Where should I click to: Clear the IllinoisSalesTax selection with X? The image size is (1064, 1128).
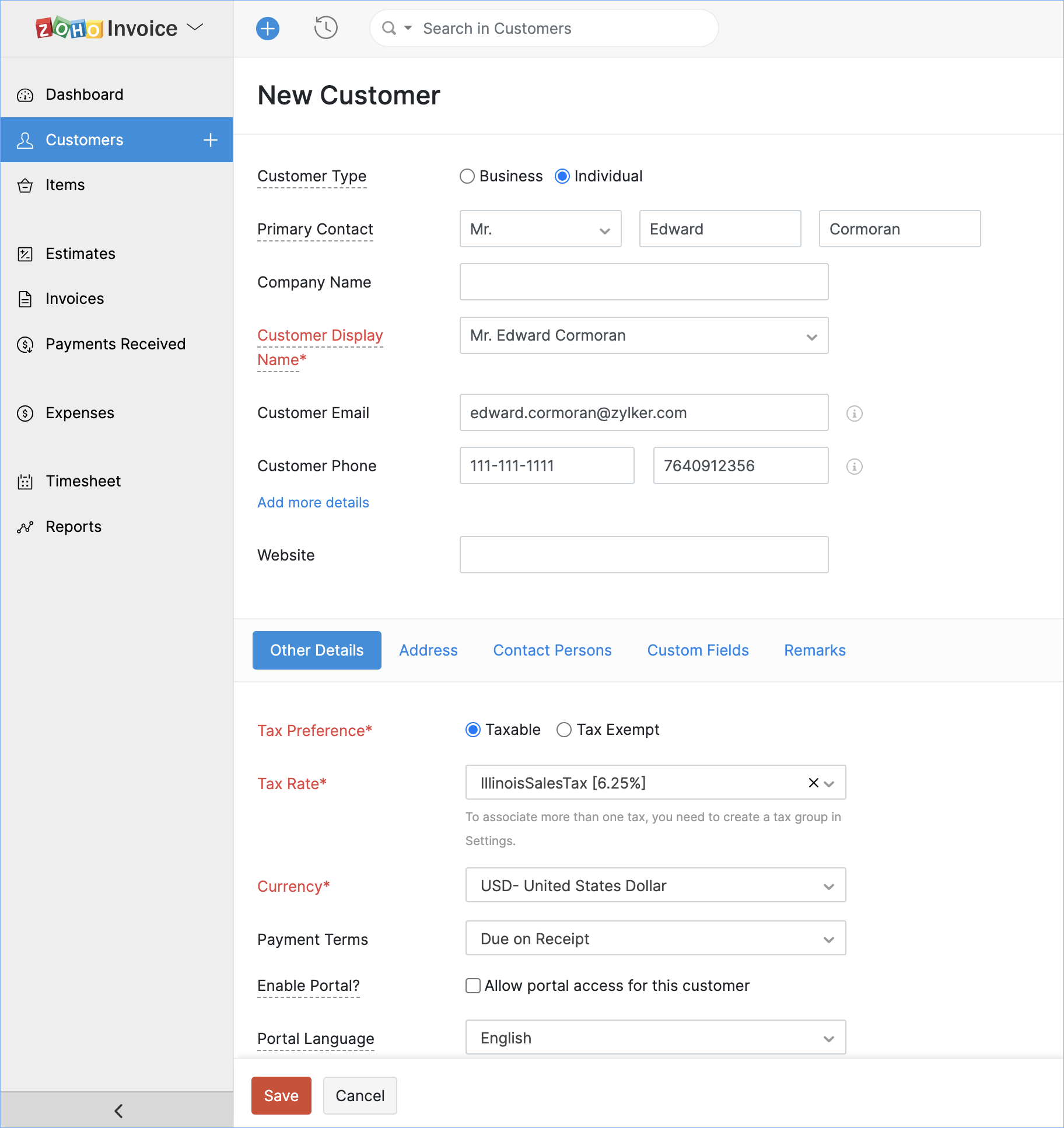pos(813,783)
